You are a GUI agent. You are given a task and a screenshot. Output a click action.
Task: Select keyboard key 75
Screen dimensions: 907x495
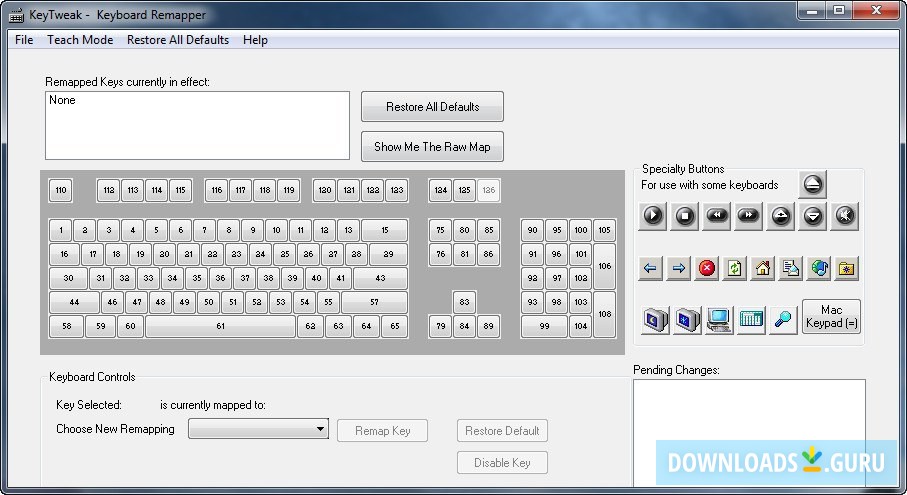click(441, 230)
